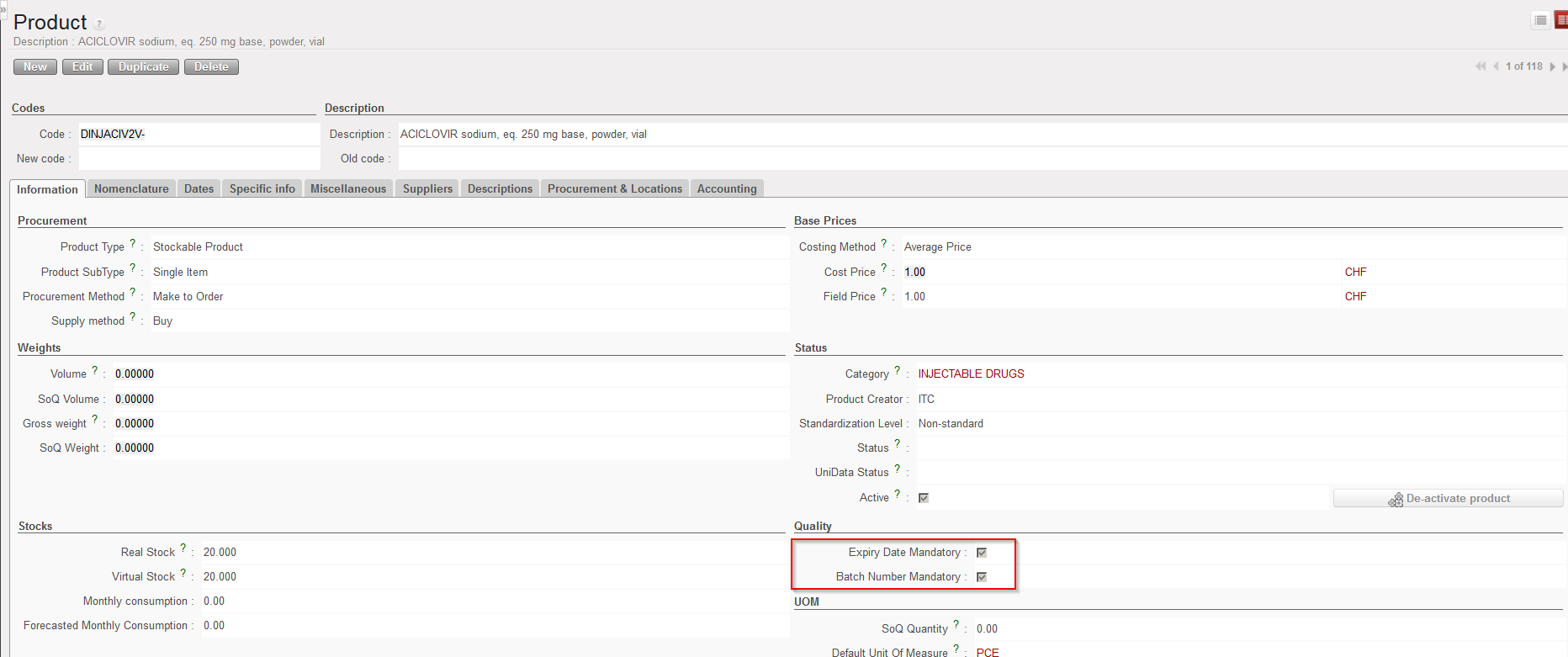Click help mark next to Real Stock
This screenshot has width=1568, height=657.
[183, 548]
